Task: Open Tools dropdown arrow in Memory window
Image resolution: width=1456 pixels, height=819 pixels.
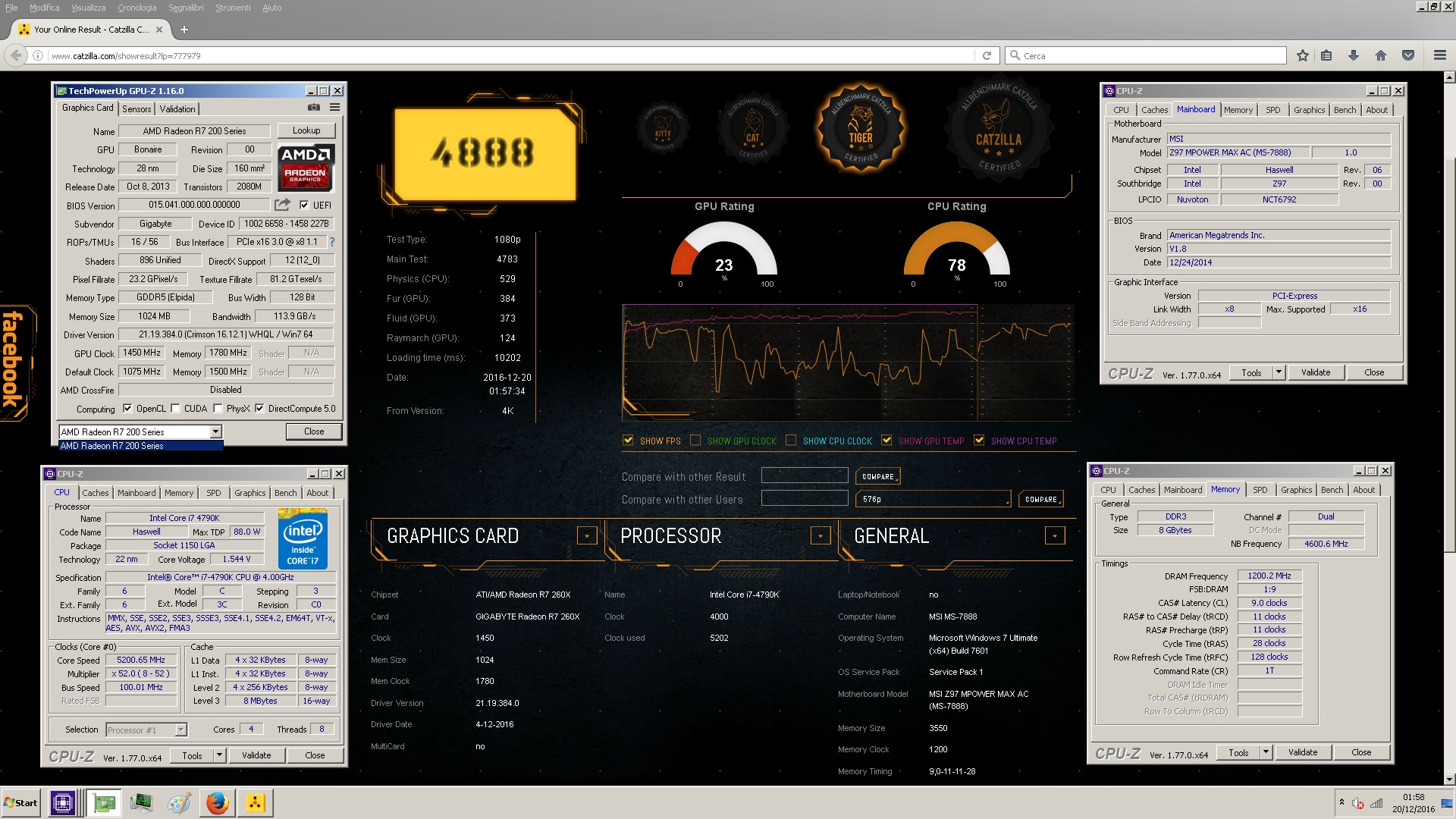Action: (x=1266, y=752)
